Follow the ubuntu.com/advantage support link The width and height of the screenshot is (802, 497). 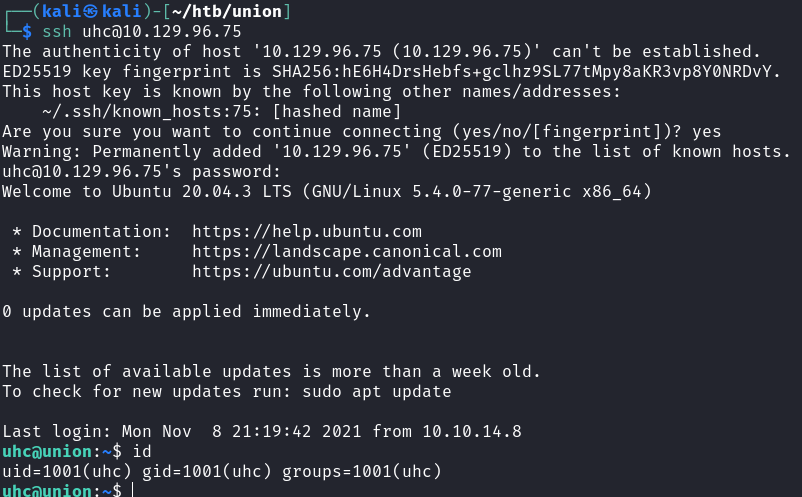pyautogui.click(x=331, y=271)
